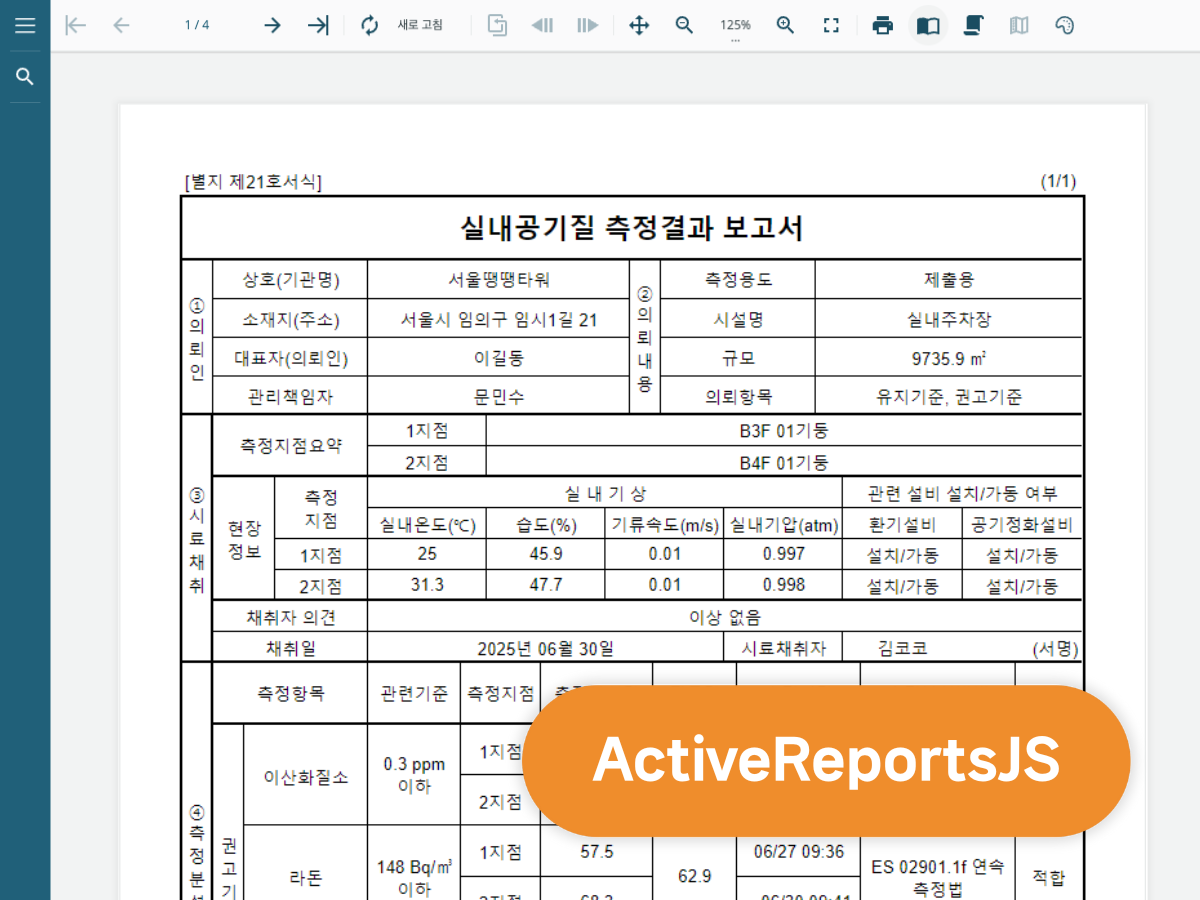Click the page number field showing 1/4
This screenshot has width=1200, height=900.
click(x=196, y=25)
